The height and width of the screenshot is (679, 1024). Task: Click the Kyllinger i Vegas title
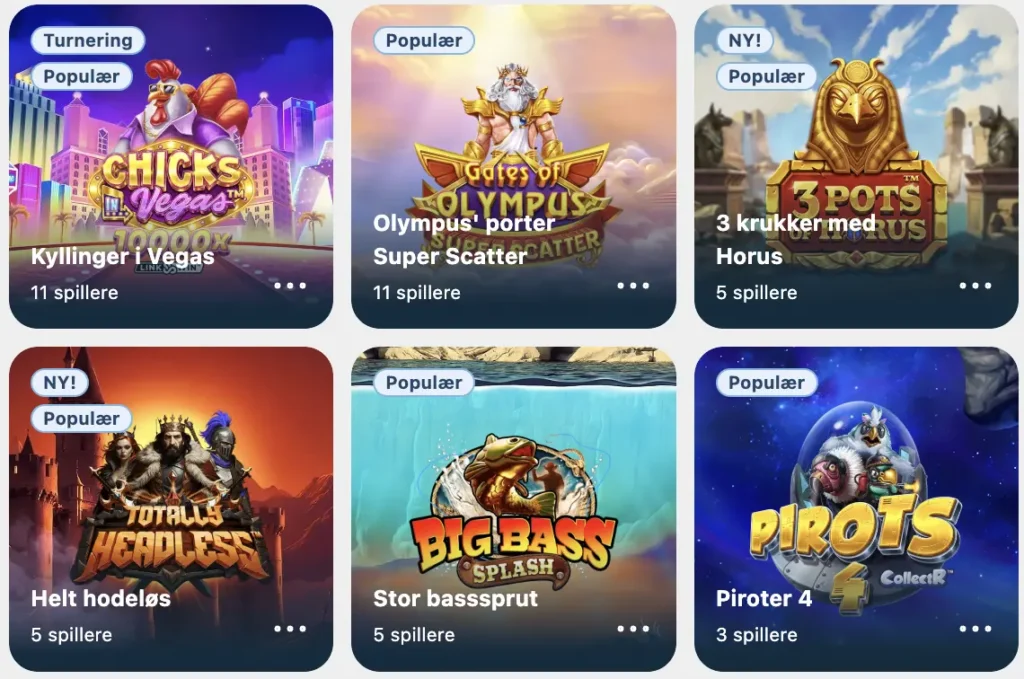(x=122, y=257)
